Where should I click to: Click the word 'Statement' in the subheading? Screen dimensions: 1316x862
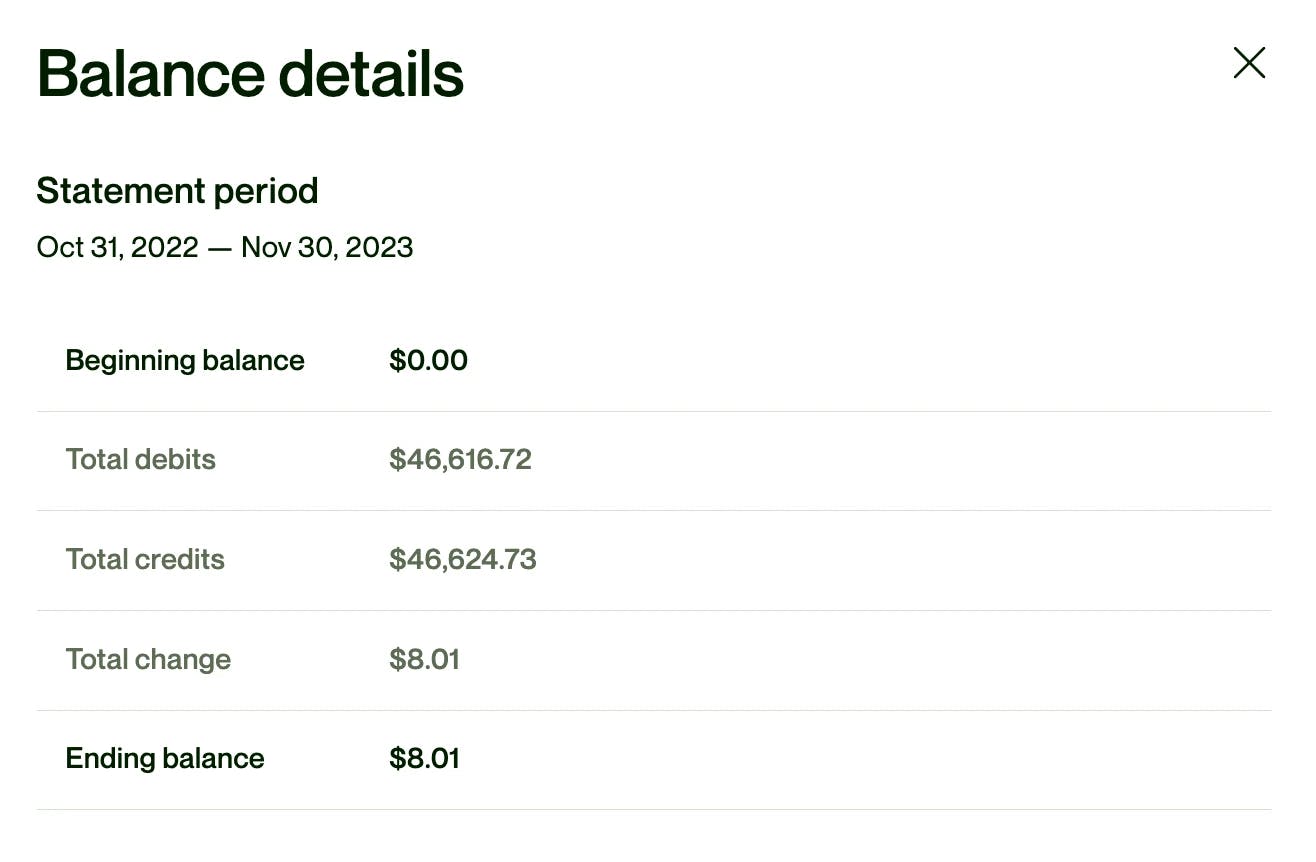tap(115, 190)
